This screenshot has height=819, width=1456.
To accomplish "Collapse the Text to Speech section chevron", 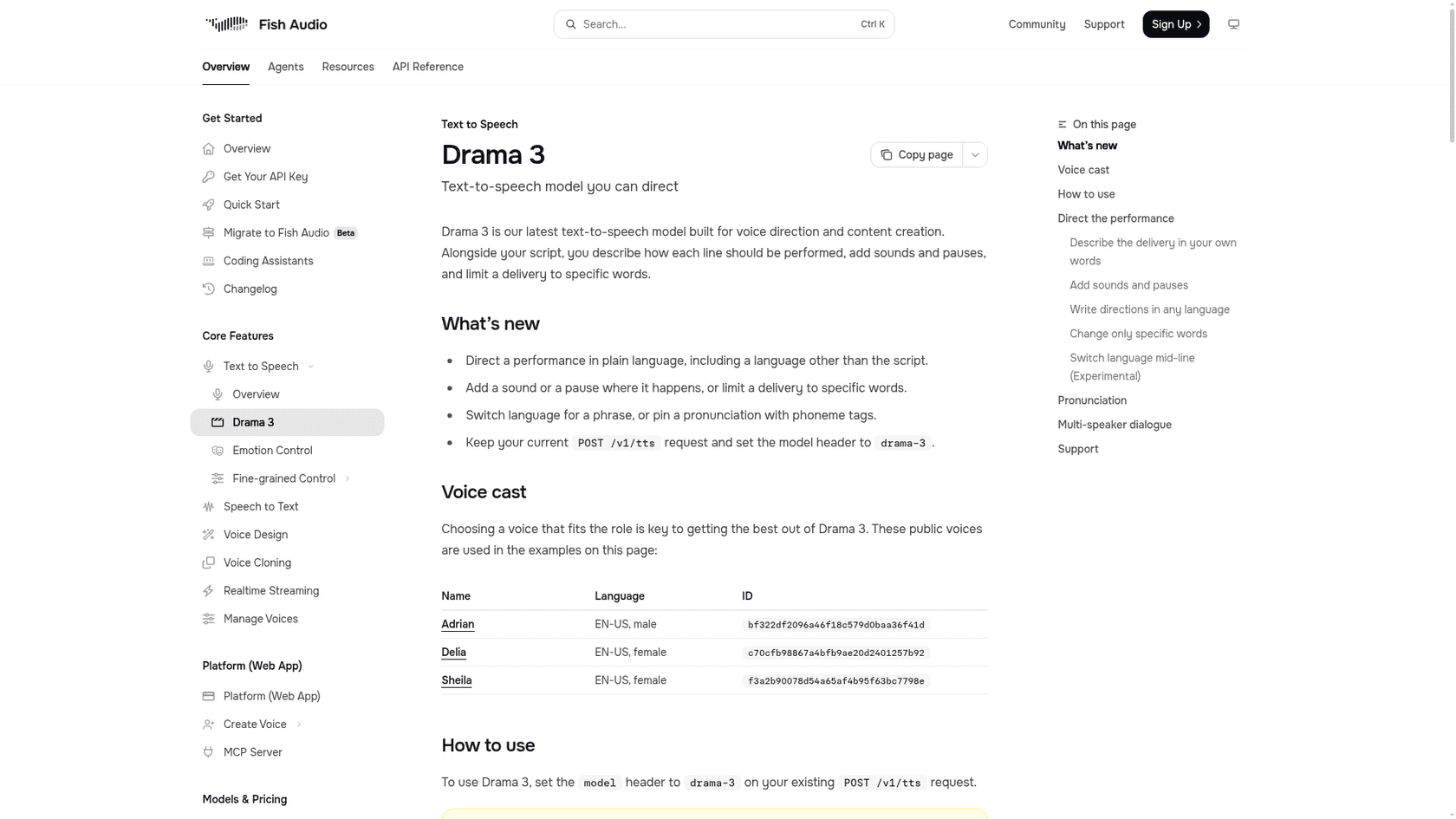I will [311, 367].
